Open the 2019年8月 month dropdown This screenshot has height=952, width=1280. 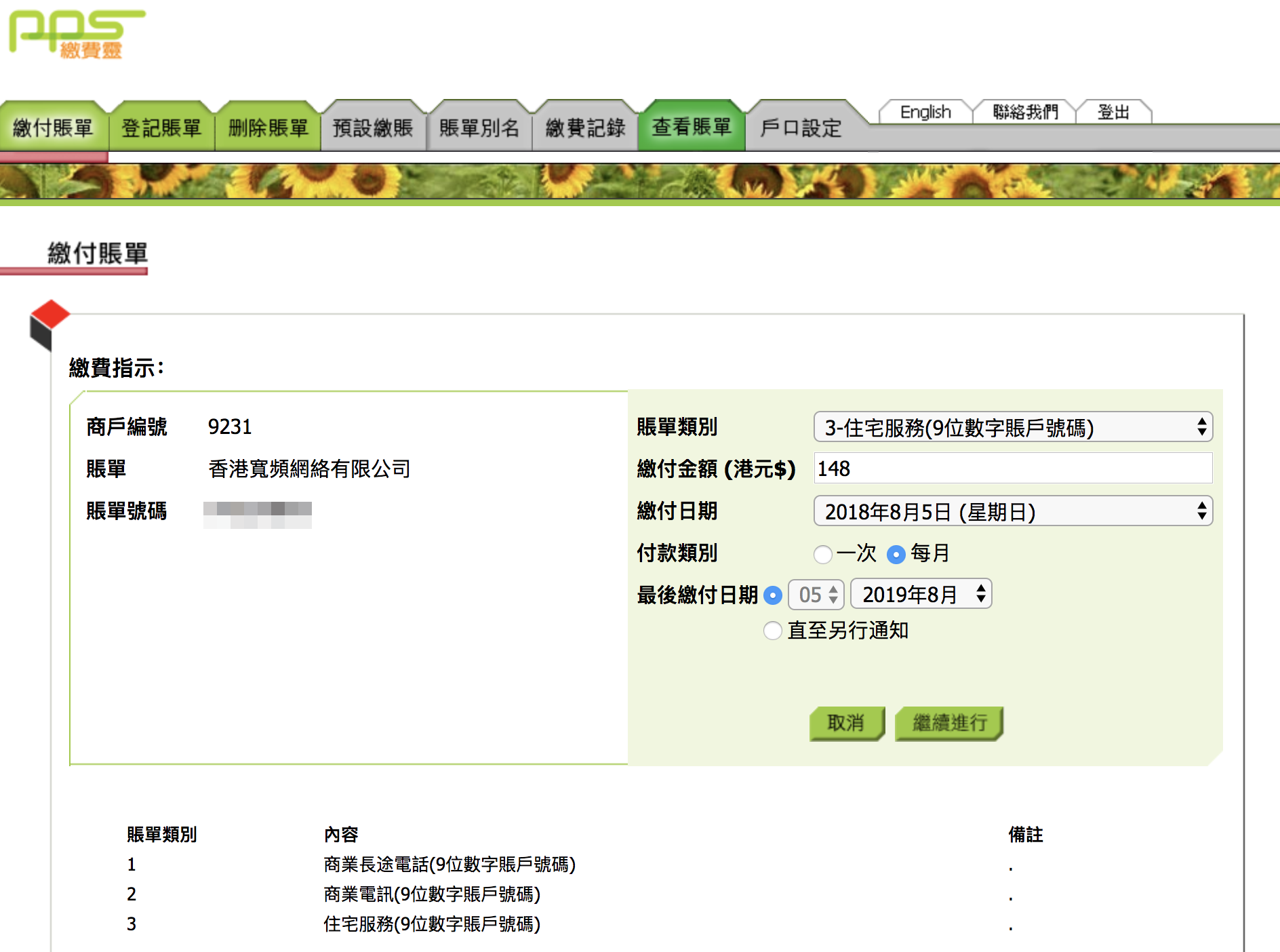pos(921,595)
